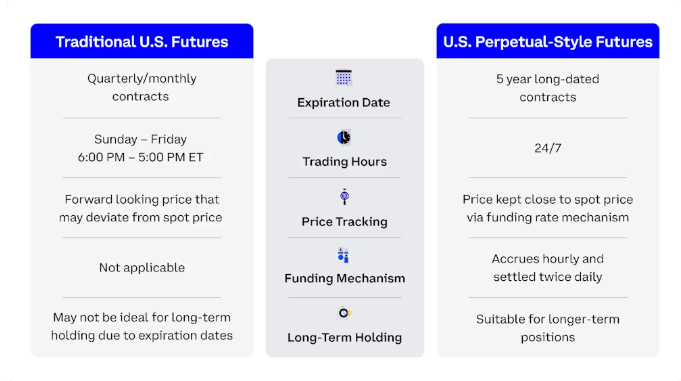
Task: Click the Funding Mechanism icon
Action: (343, 255)
